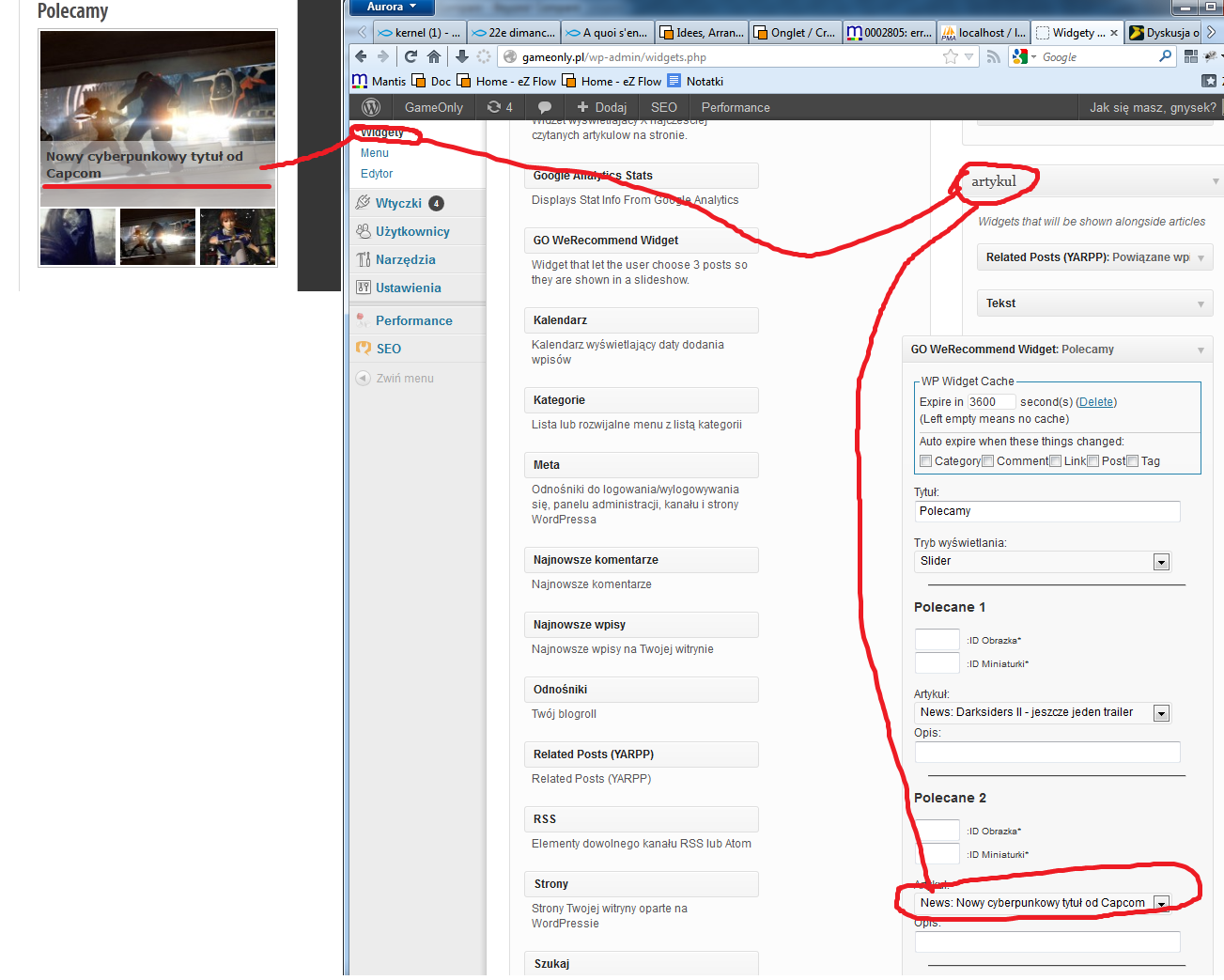Click the RSS feed icon in toolbar
1224x980 pixels.
(x=993, y=57)
